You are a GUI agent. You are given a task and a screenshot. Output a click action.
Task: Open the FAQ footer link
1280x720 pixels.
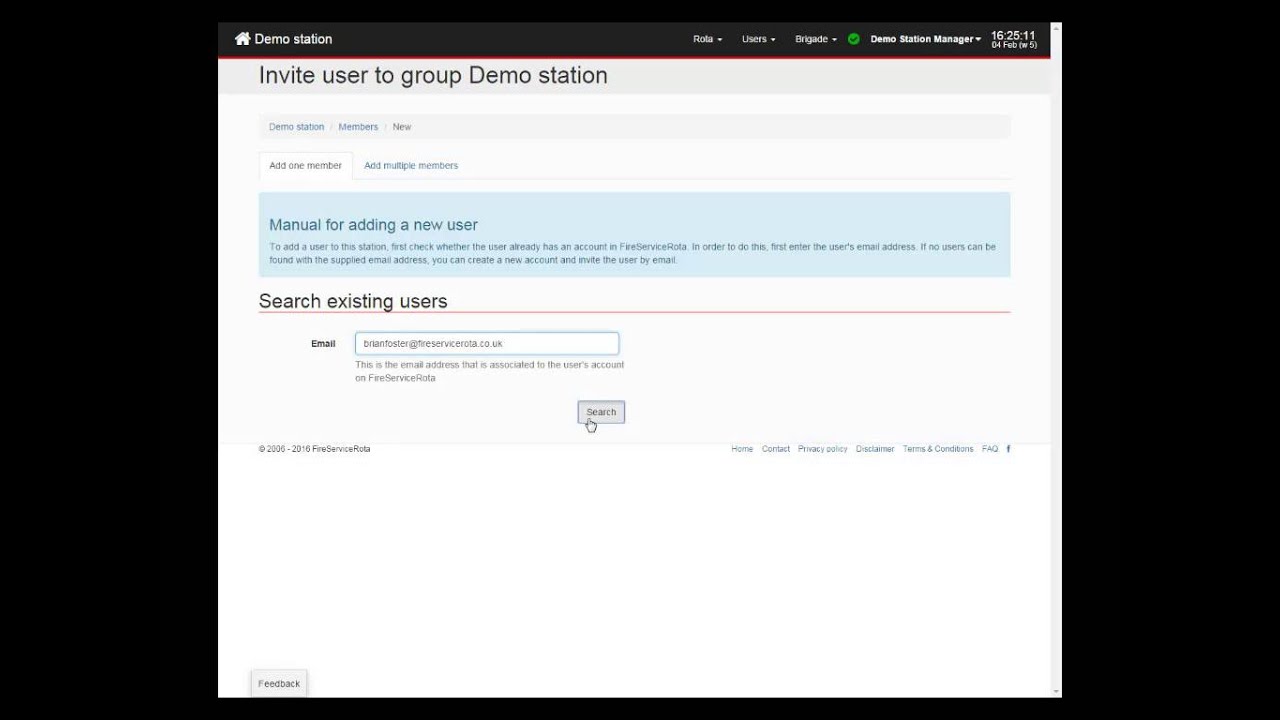[990, 449]
